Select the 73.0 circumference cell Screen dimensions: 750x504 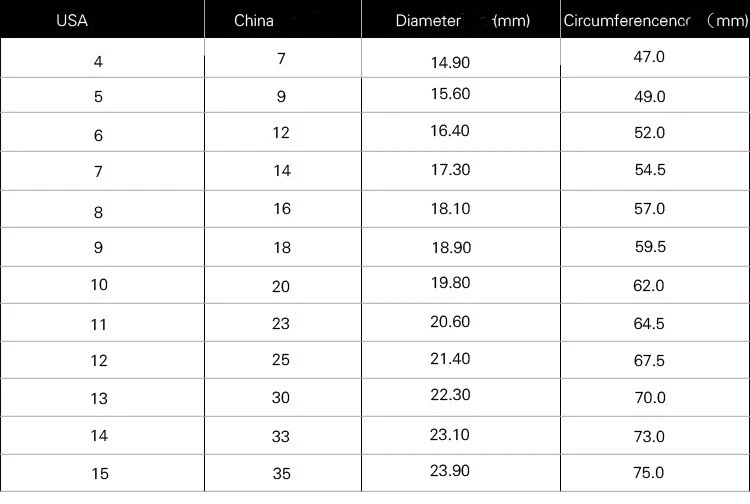(x=649, y=436)
